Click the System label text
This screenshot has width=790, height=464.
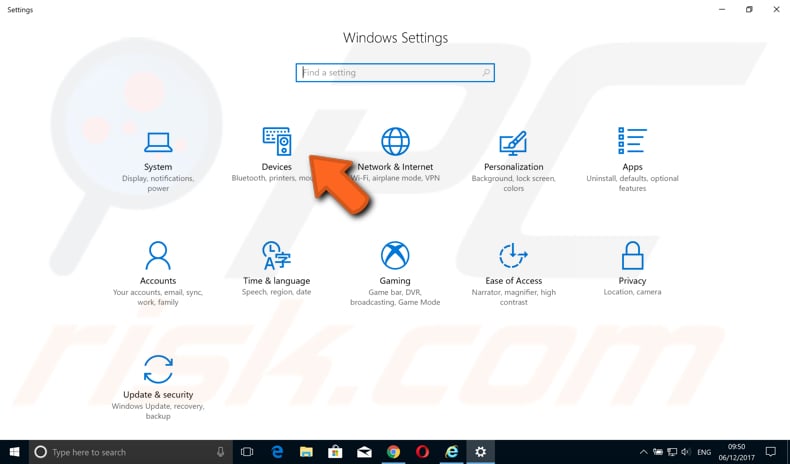(x=158, y=167)
